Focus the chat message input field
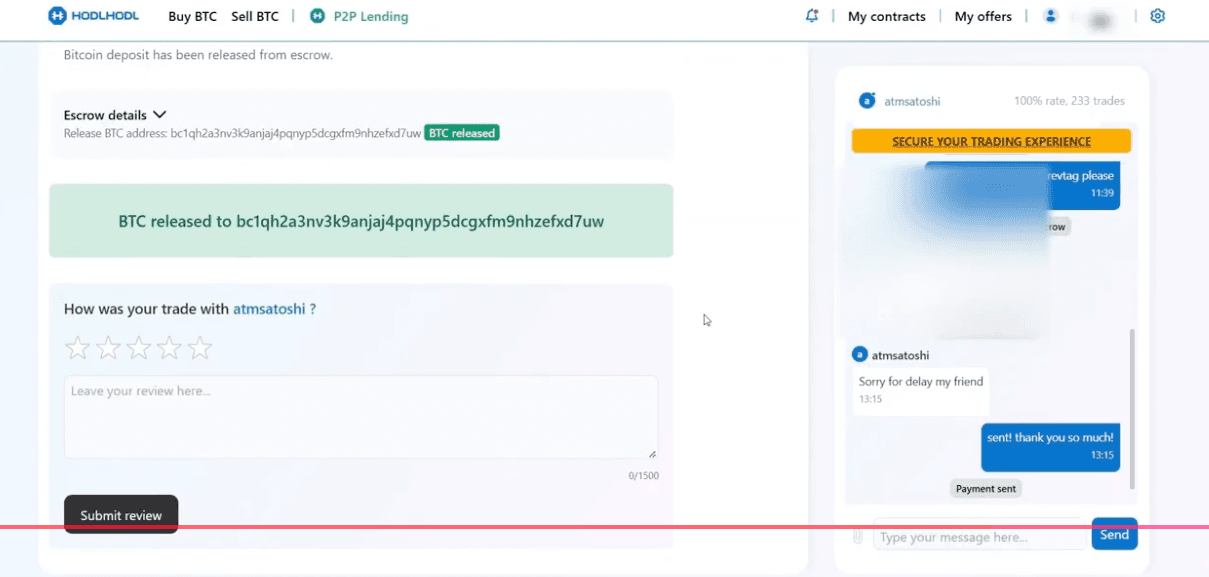 [x=979, y=537]
